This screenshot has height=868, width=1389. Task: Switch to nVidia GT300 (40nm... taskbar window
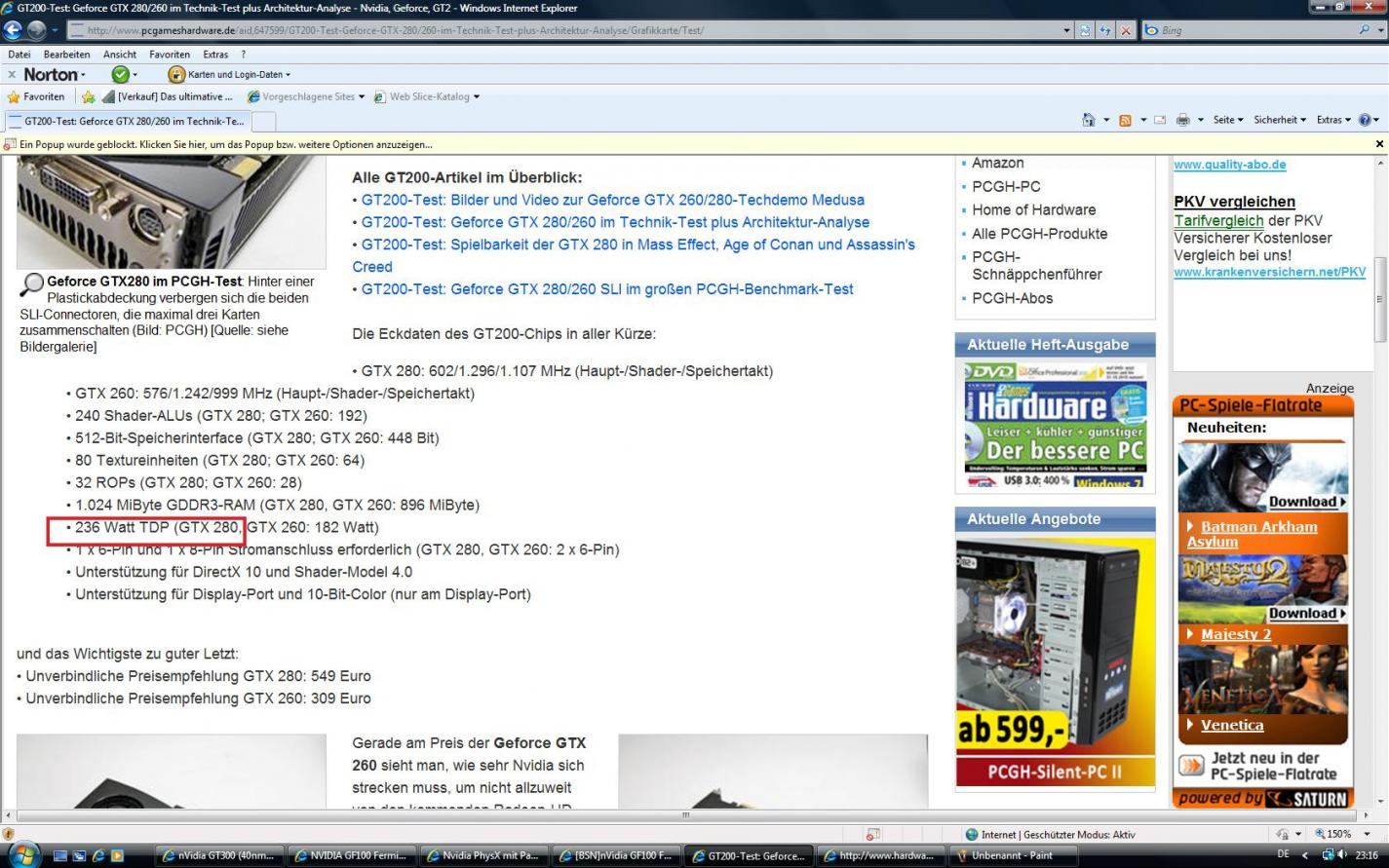220,856
